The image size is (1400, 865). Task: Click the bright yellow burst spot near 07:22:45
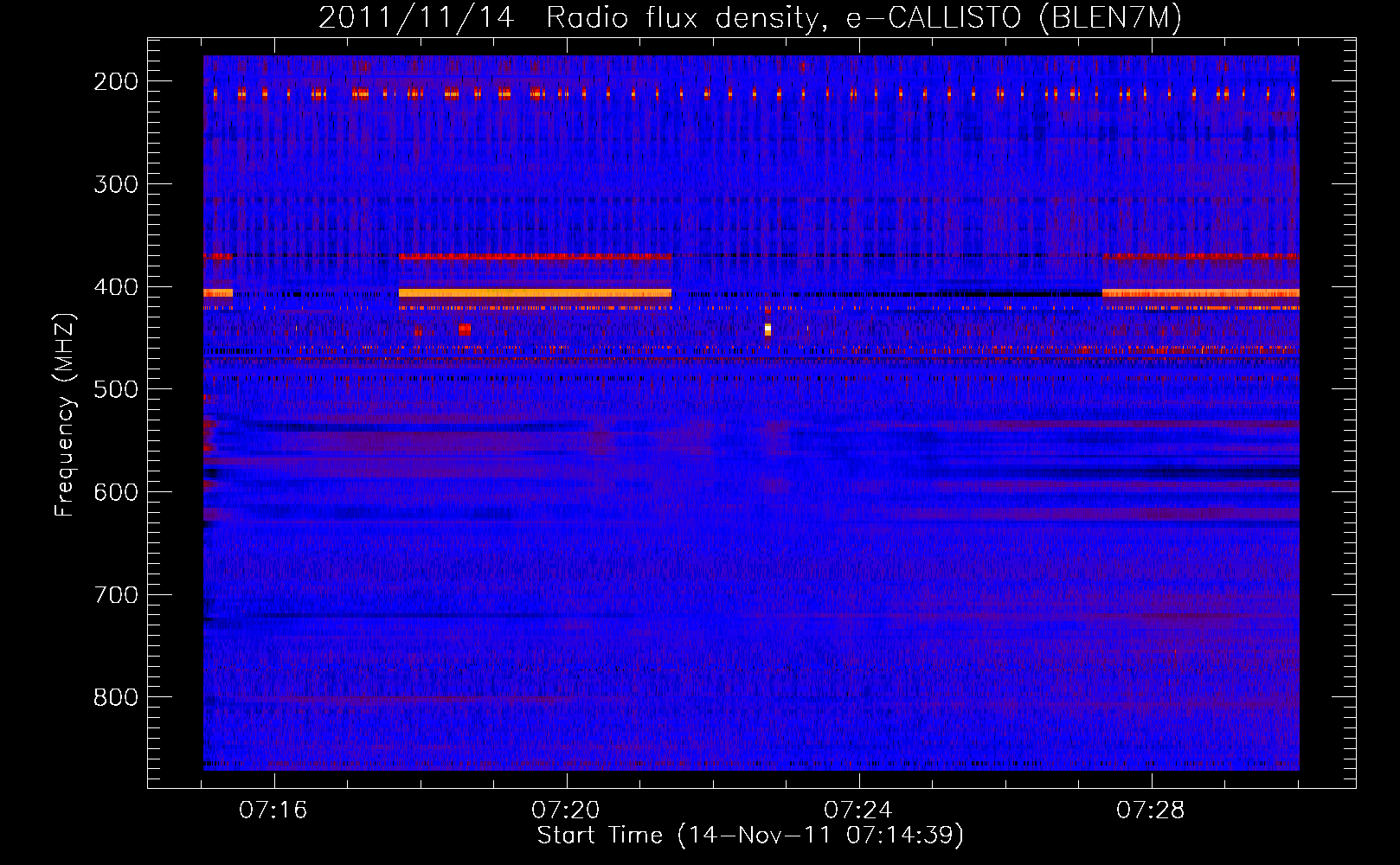[x=767, y=330]
